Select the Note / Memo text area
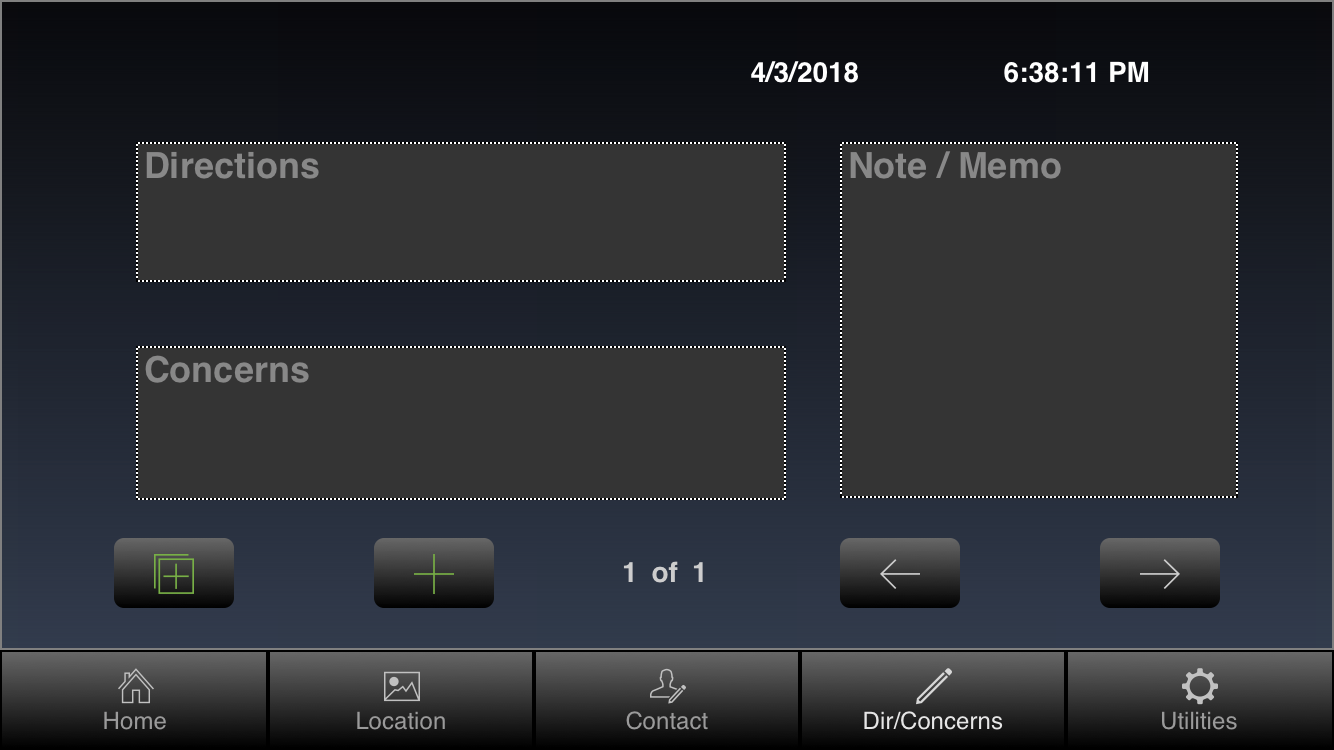The image size is (1334, 750). click(x=1039, y=320)
